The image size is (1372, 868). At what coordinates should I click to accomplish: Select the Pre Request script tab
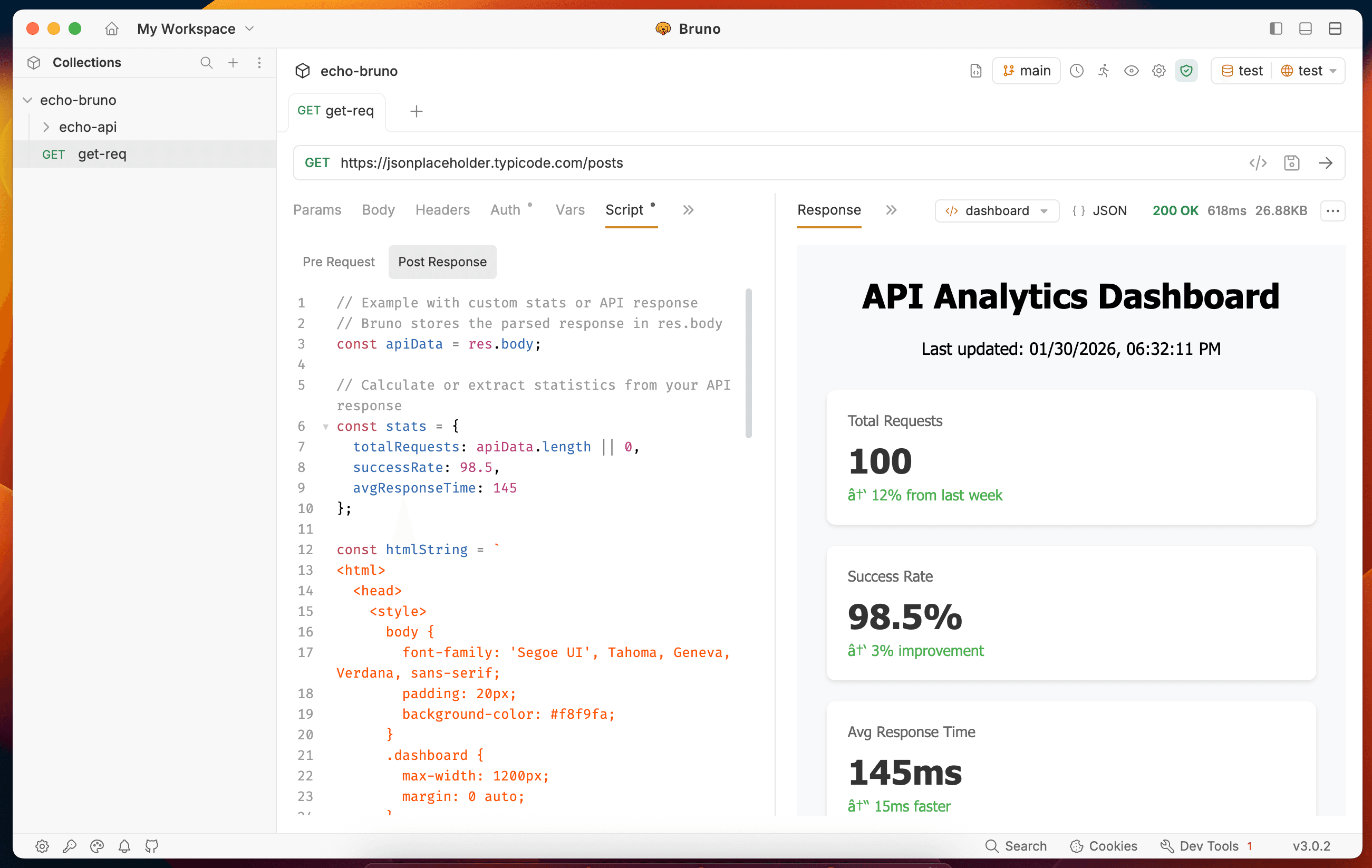(x=339, y=262)
